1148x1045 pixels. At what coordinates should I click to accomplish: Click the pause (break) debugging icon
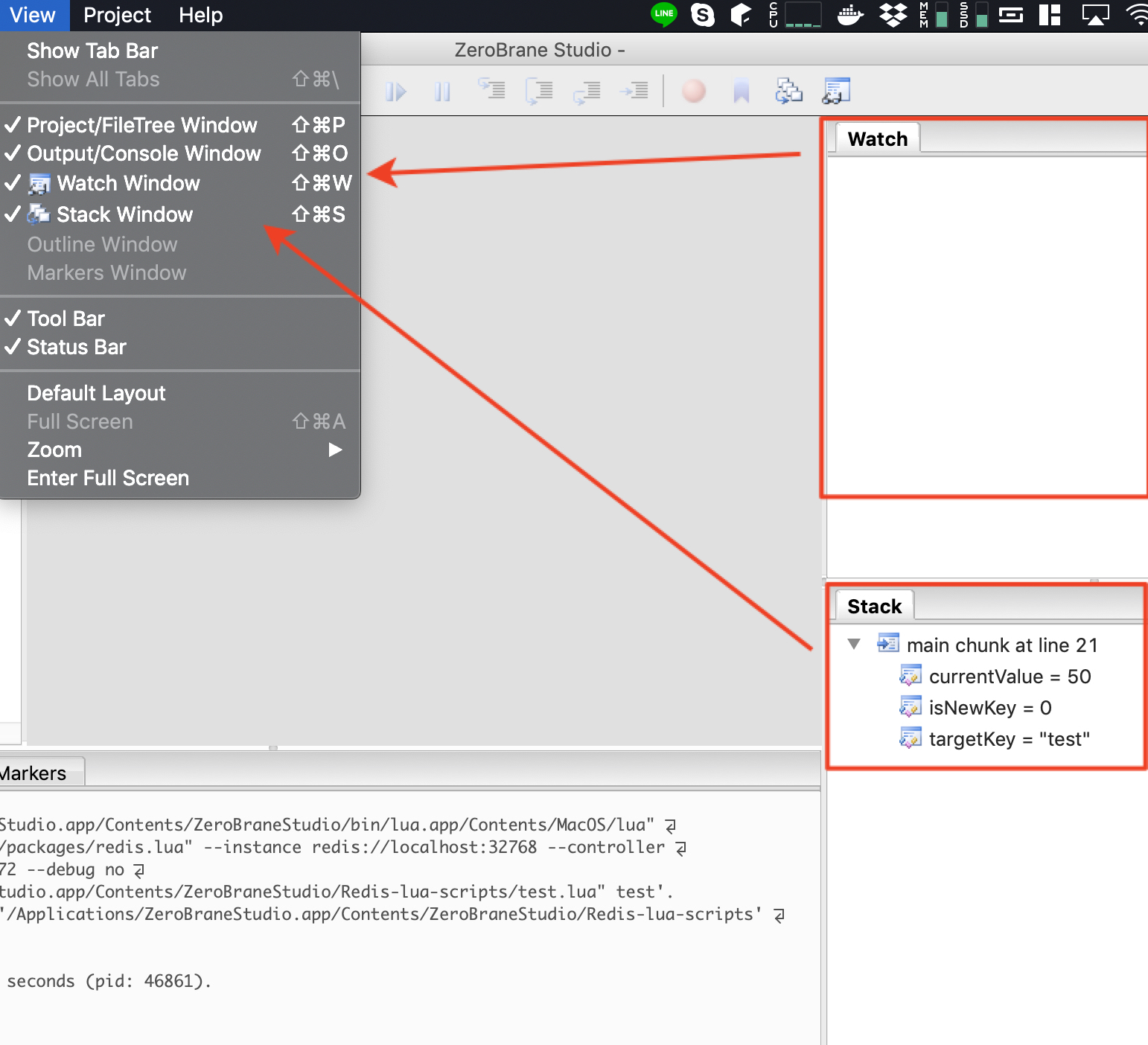click(442, 92)
